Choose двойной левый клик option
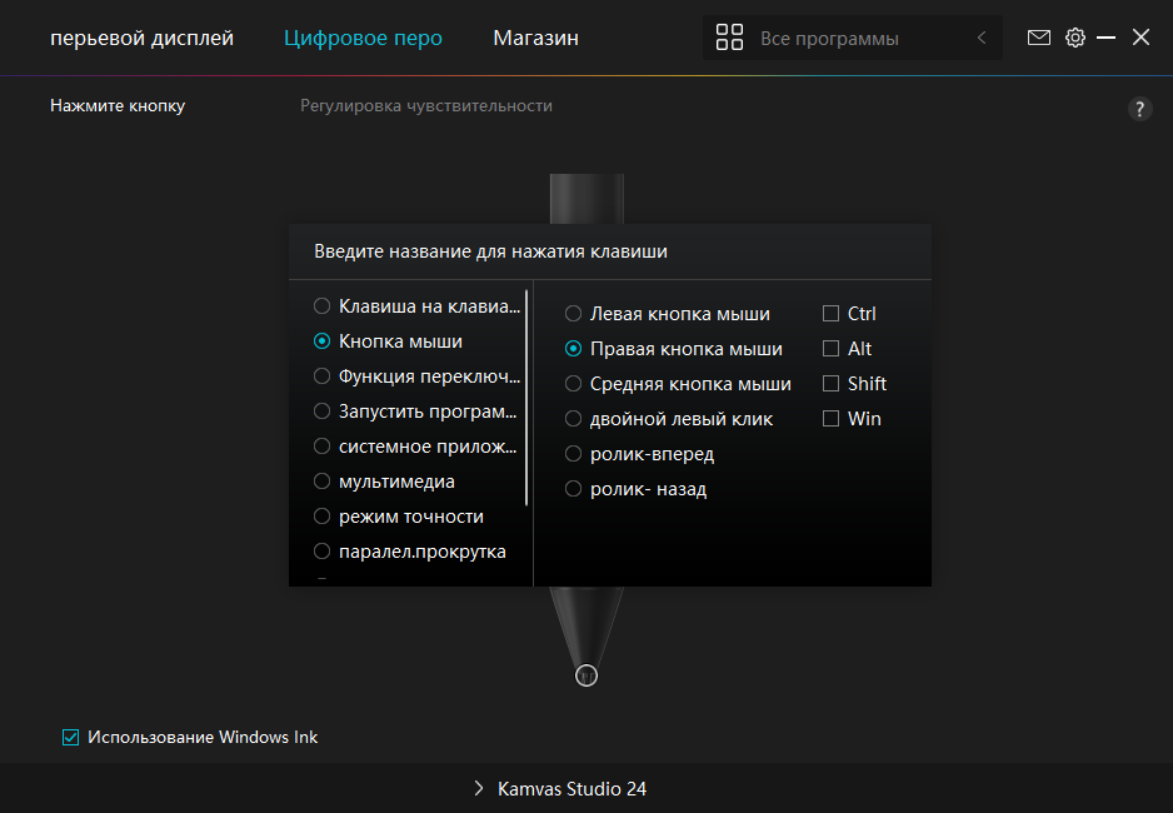 573,419
